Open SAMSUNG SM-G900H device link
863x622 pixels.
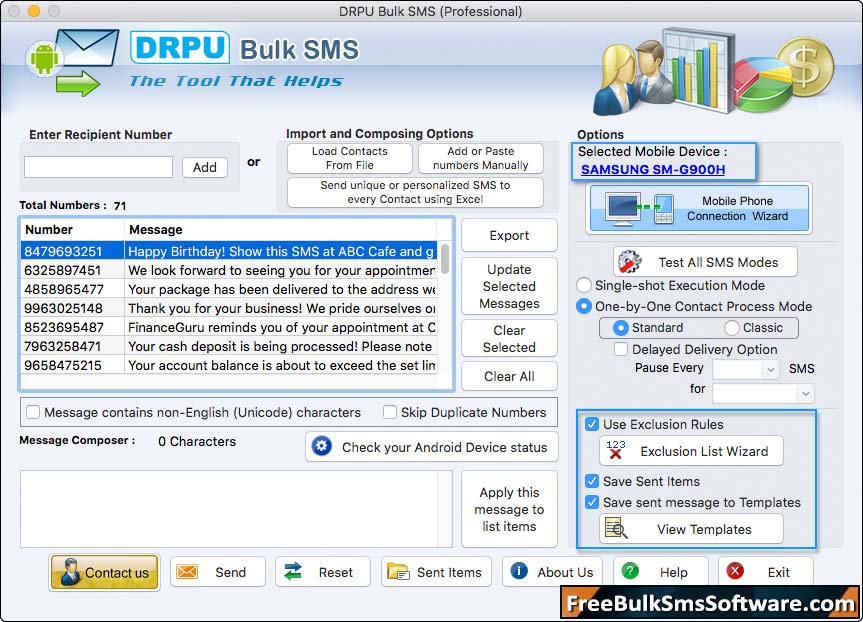(x=653, y=170)
